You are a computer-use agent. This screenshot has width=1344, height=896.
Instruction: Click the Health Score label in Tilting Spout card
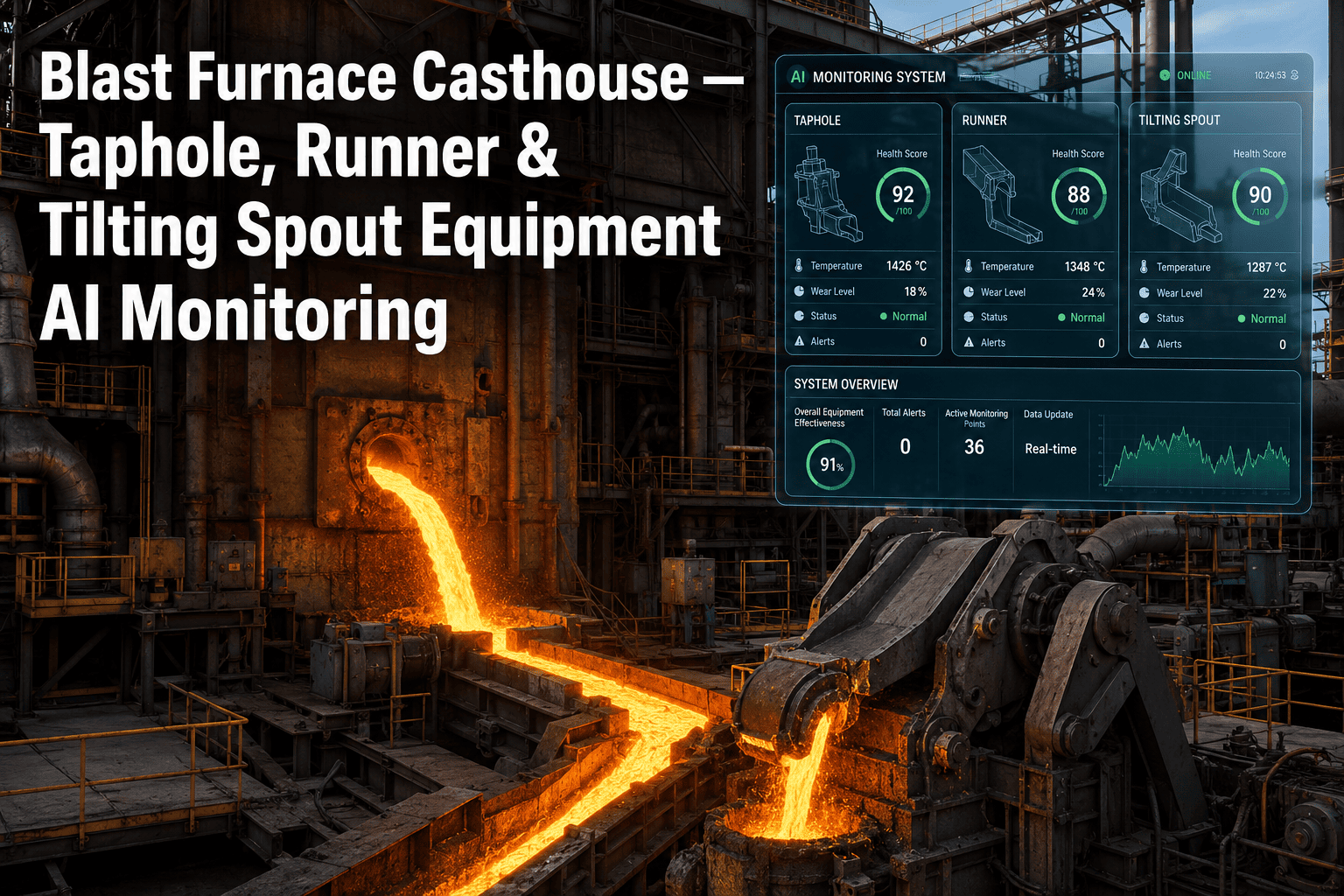(1260, 154)
